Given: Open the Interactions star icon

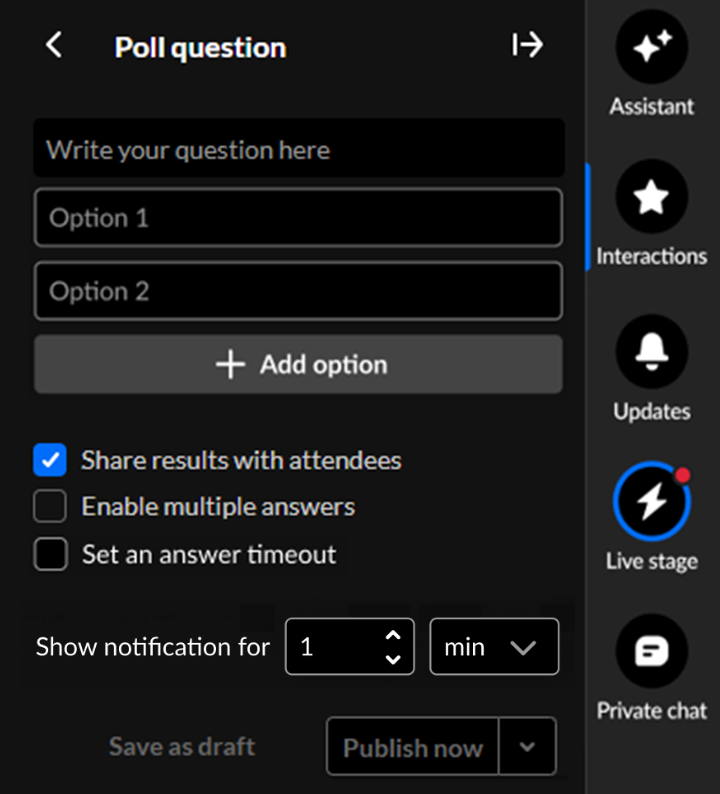Looking at the screenshot, I should (652, 197).
